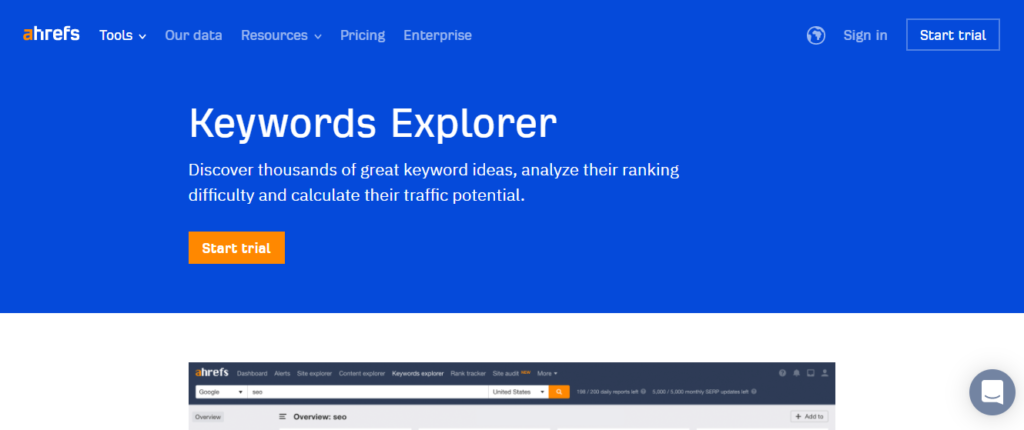Image resolution: width=1024 pixels, height=430 pixels.
Task: Click the 'Discover thousands of great keyword ideas' description
Action: click(x=434, y=182)
